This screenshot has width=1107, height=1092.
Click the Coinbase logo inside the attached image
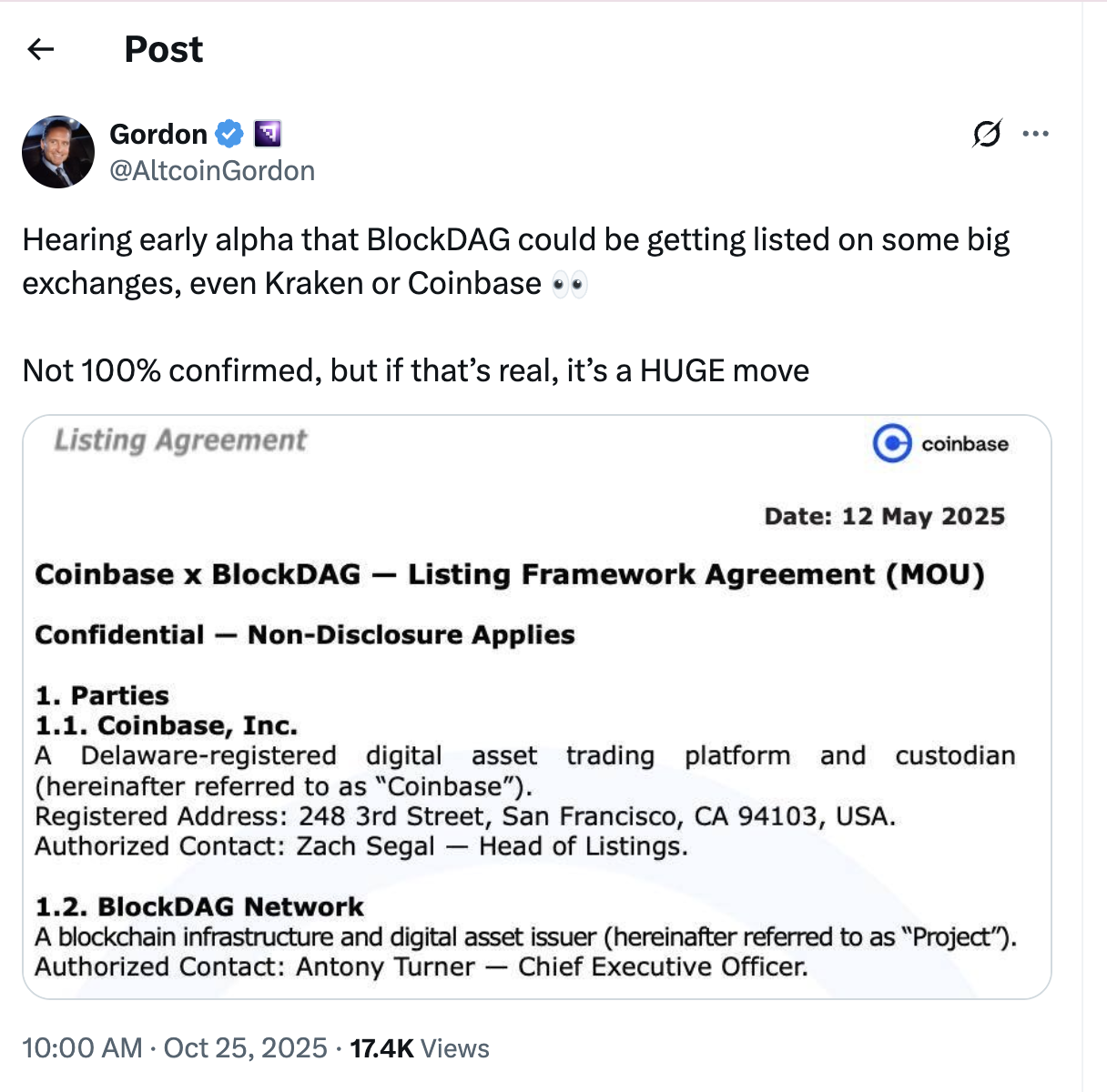tap(940, 444)
